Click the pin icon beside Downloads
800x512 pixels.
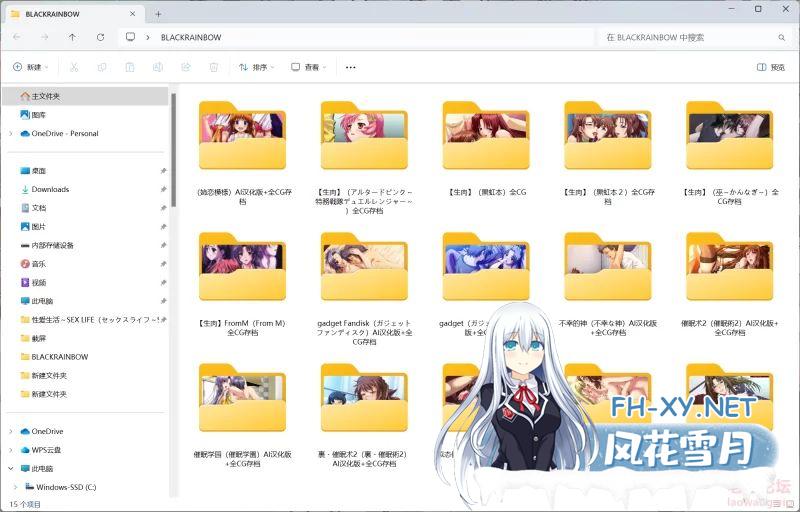pos(163,189)
